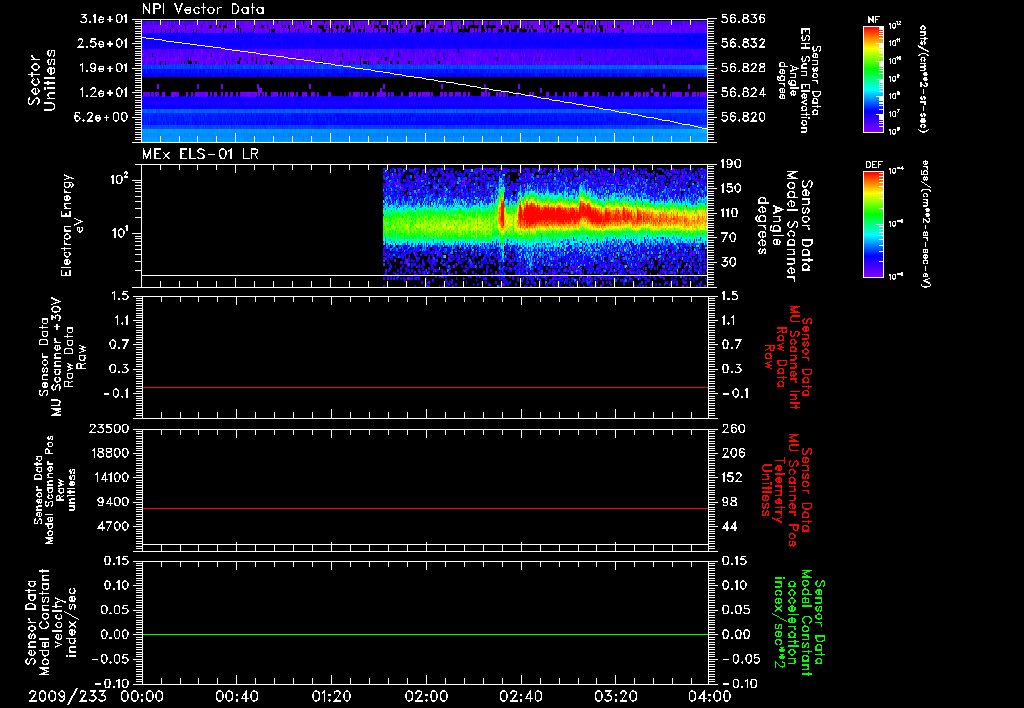The image size is (1024, 708).
Task: Click the red 'MU Scanner Pos Telemetry' title
Action: [x=786, y=490]
